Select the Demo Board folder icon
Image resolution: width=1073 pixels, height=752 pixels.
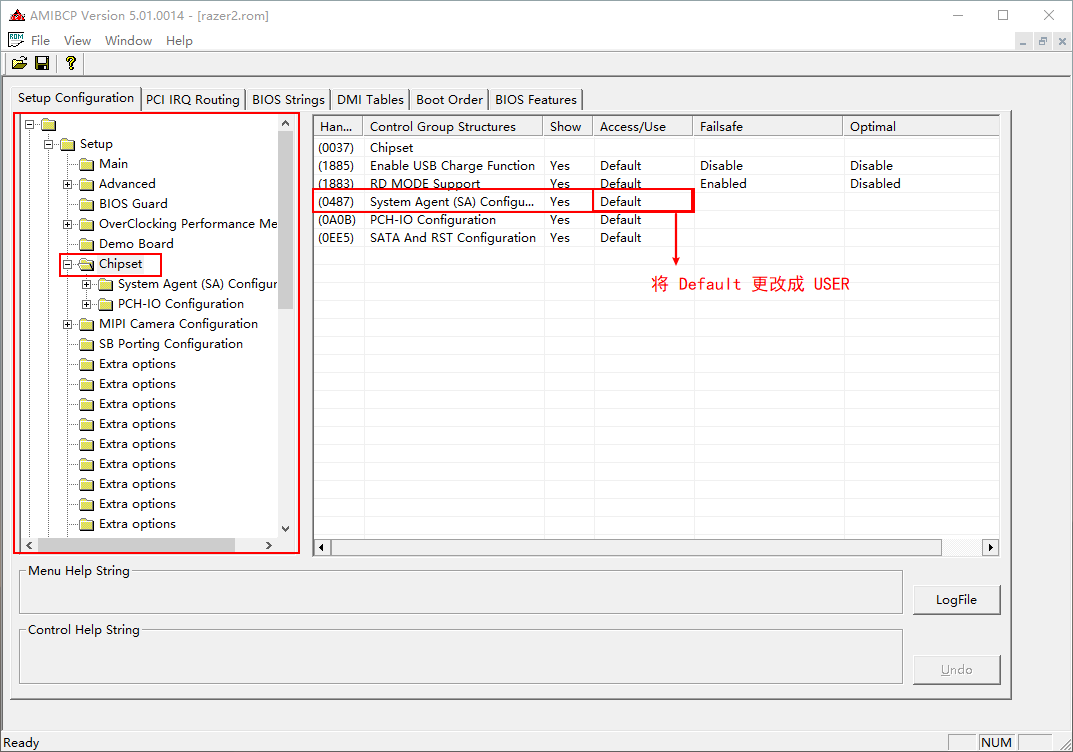click(86, 244)
